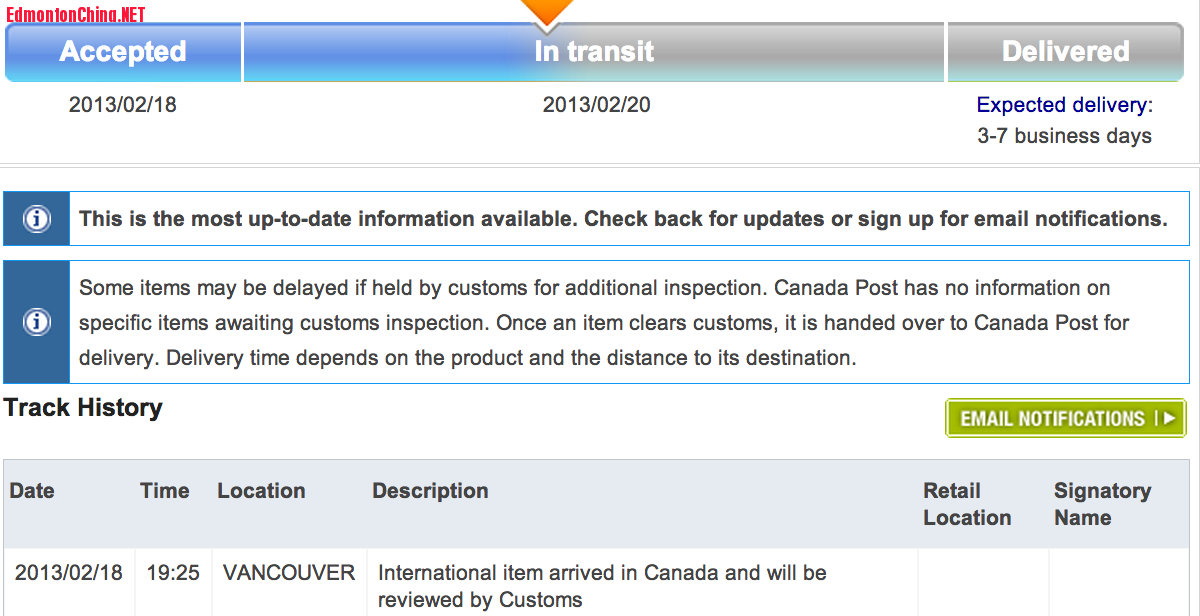This screenshot has height=616, width=1200.
Task: Click the customs review description in the tracking row
Action: click(x=602, y=586)
